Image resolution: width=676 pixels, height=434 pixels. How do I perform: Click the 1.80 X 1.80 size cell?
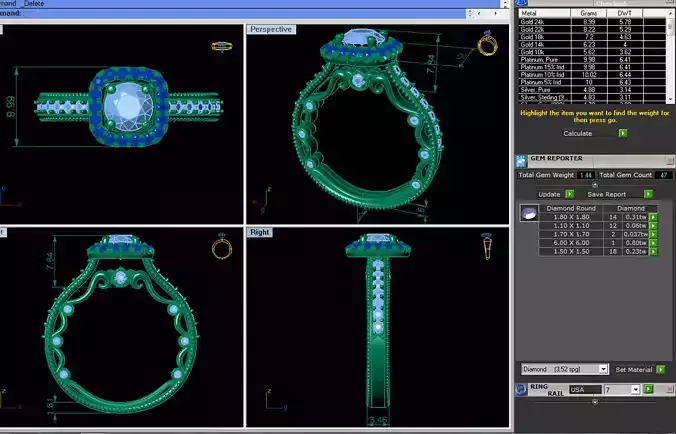[x=571, y=217]
